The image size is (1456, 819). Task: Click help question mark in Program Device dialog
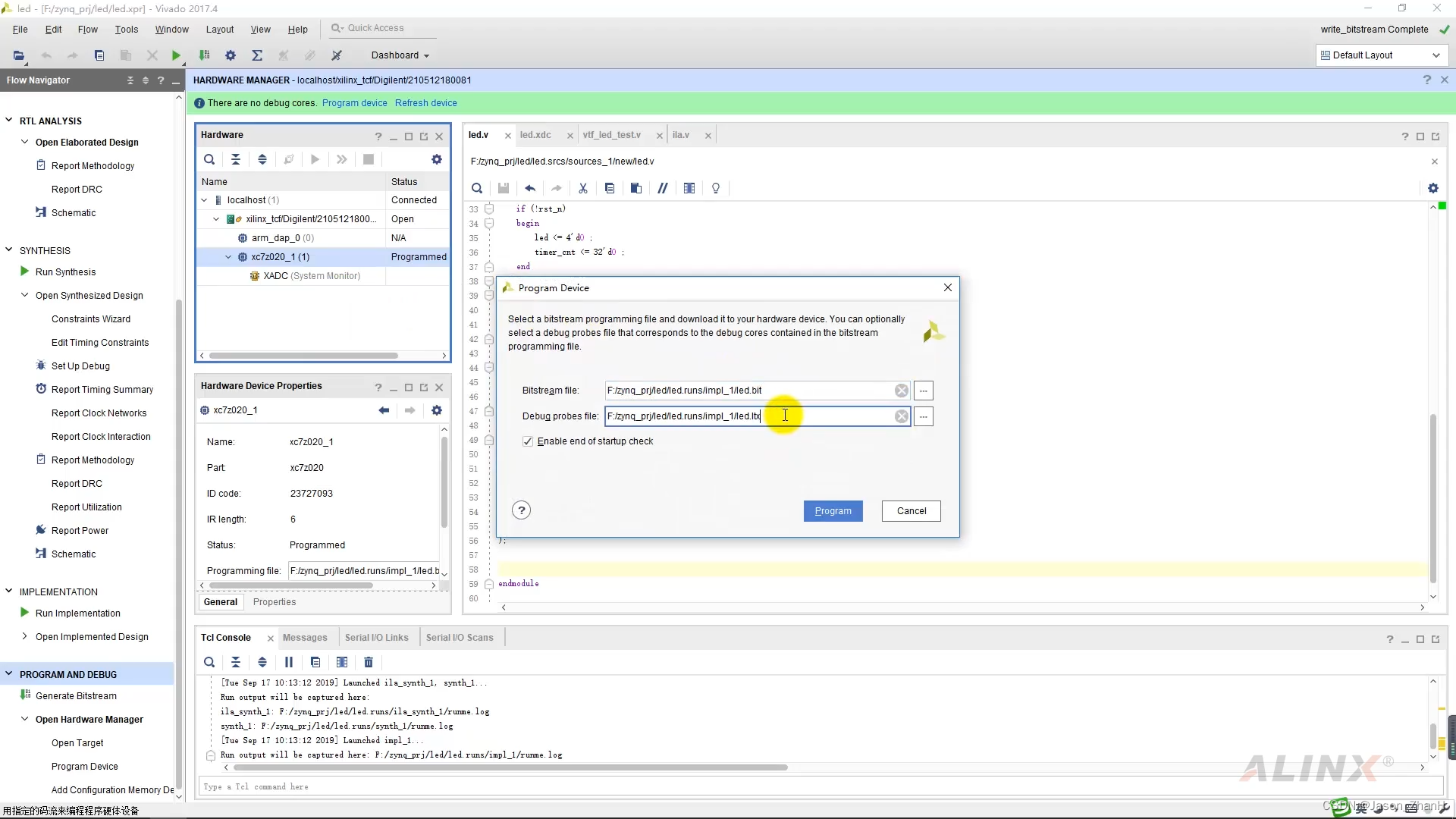point(521,510)
